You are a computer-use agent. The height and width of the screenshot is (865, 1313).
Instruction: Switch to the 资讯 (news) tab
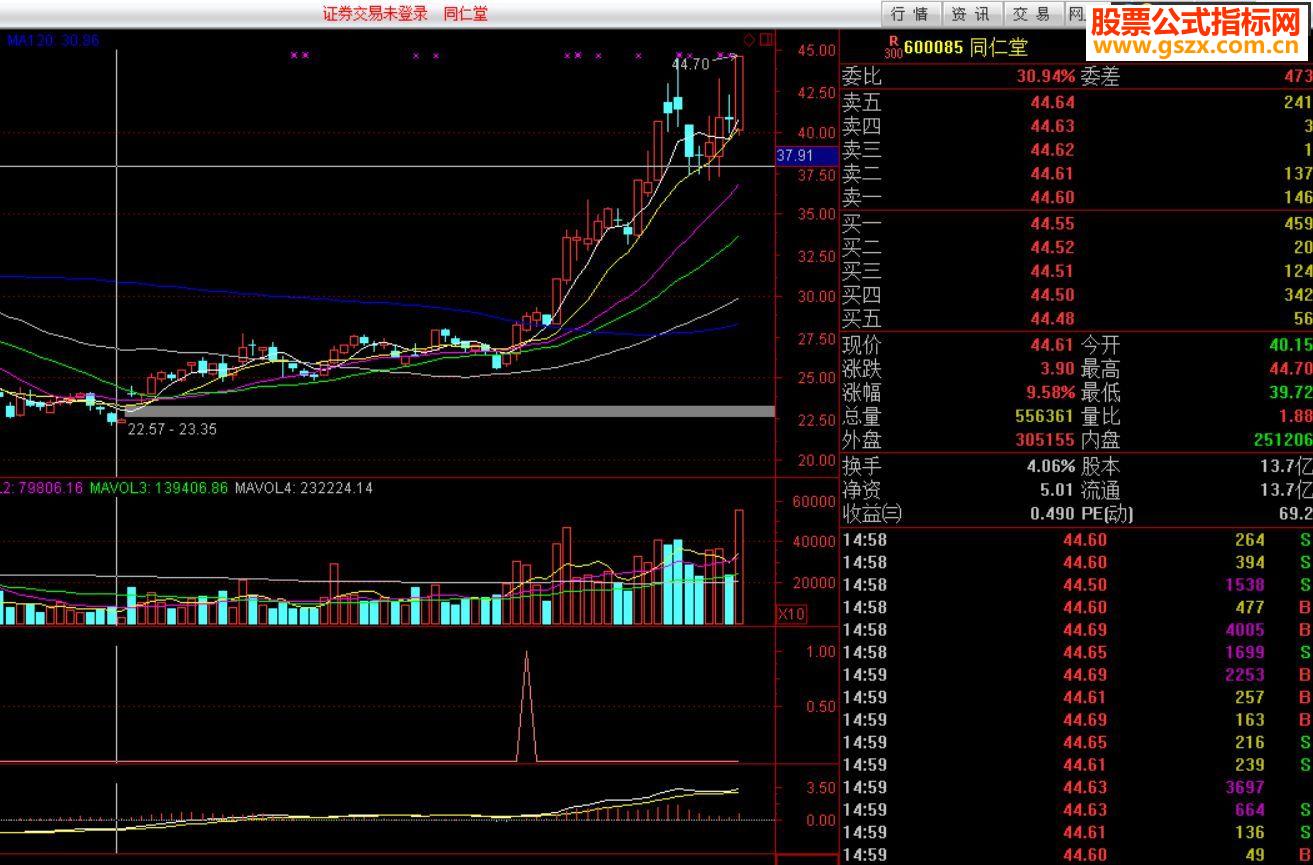click(970, 14)
